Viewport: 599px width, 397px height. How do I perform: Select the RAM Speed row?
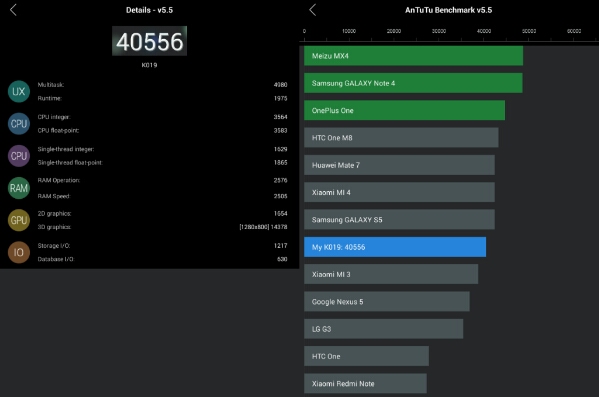click(162, 196)
